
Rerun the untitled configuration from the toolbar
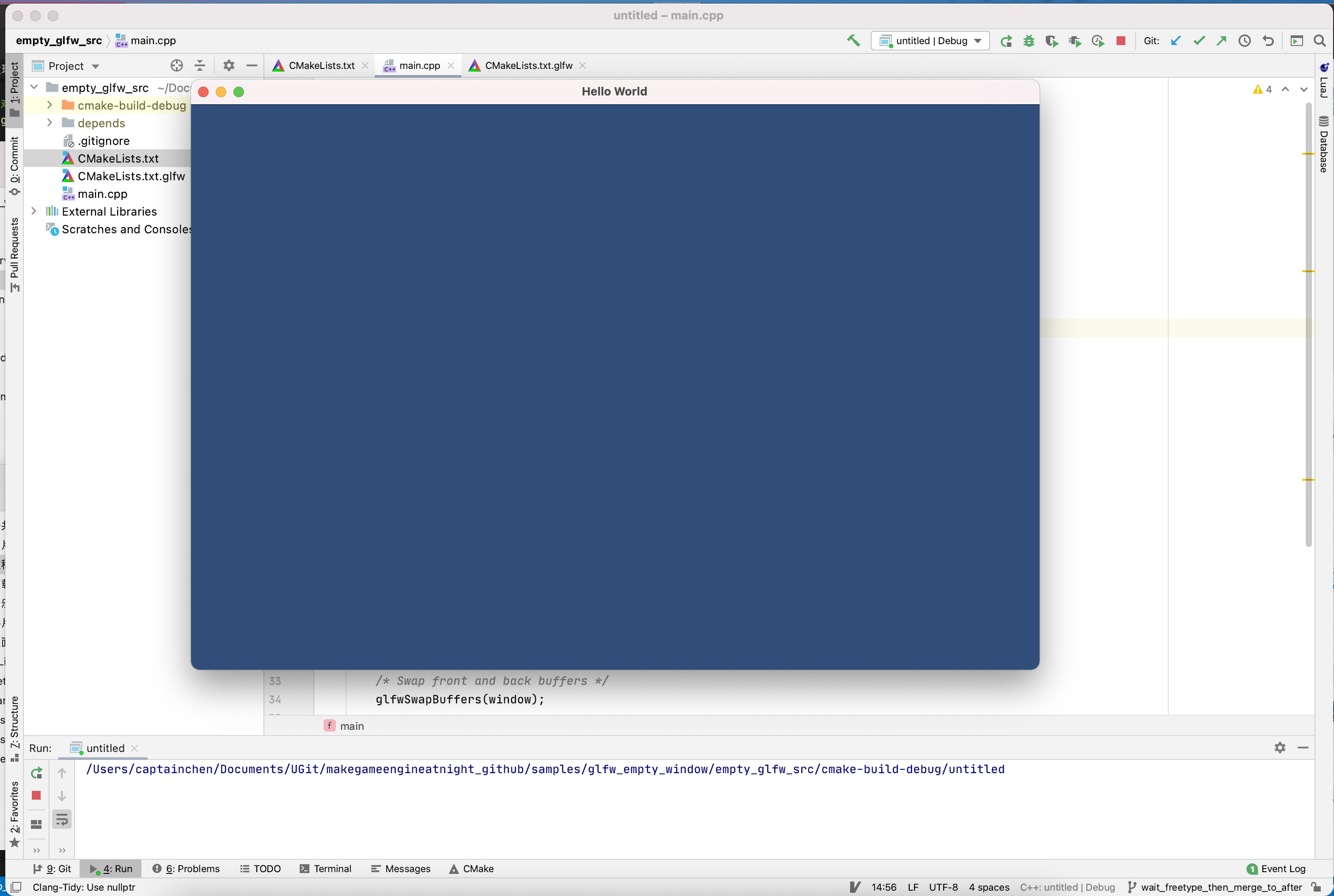coord(1006,41)
